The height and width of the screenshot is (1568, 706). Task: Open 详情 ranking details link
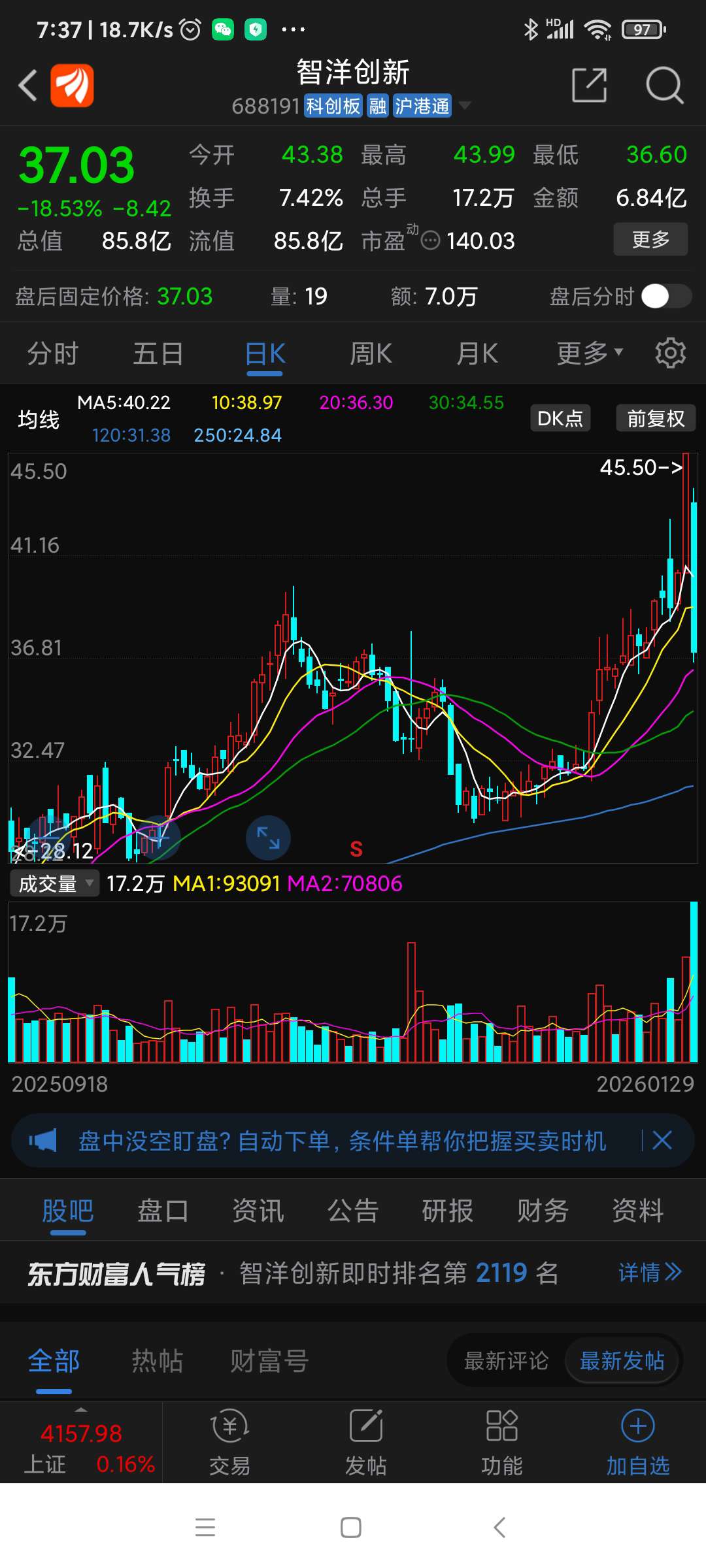click(x=650, y=1273)
